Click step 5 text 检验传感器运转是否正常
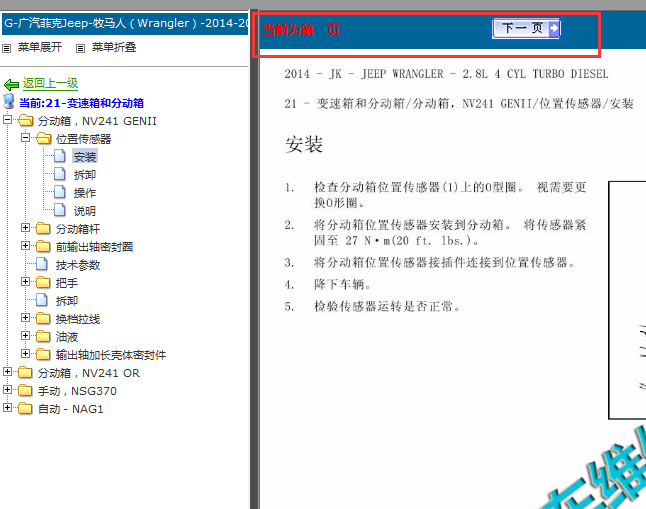Viewport: 646px width, 509px height. tap(387, 306)
